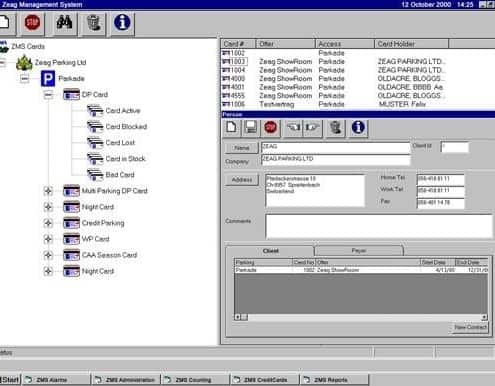This screenshot has width=495, height=386.
Task: Click the info icon in Person toolbar
Action: (x=358, y=127)
